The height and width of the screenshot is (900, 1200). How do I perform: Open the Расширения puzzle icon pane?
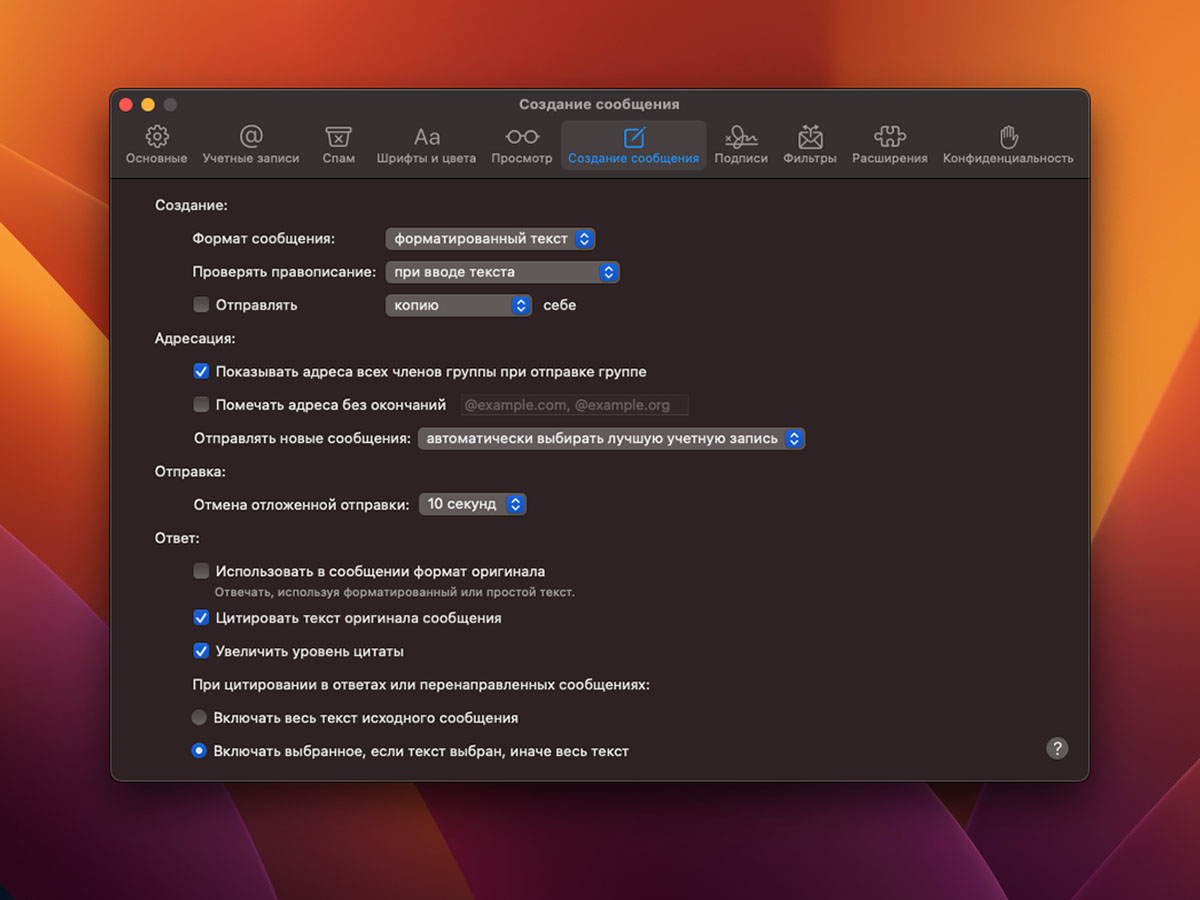[889, 145]
